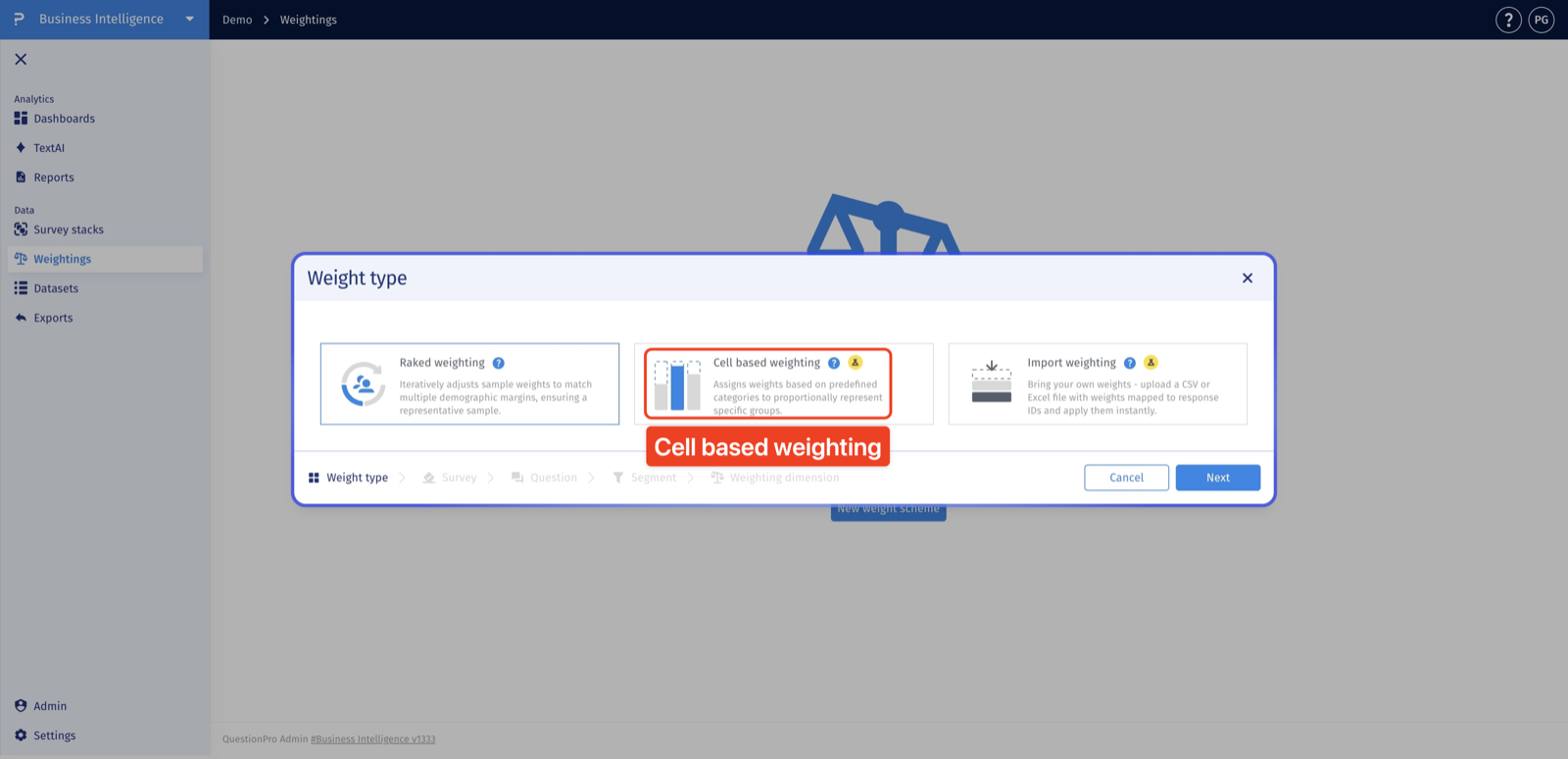Select Weightings in the sidebar
Screen dimensions: 1568x759
coord(105,259)
